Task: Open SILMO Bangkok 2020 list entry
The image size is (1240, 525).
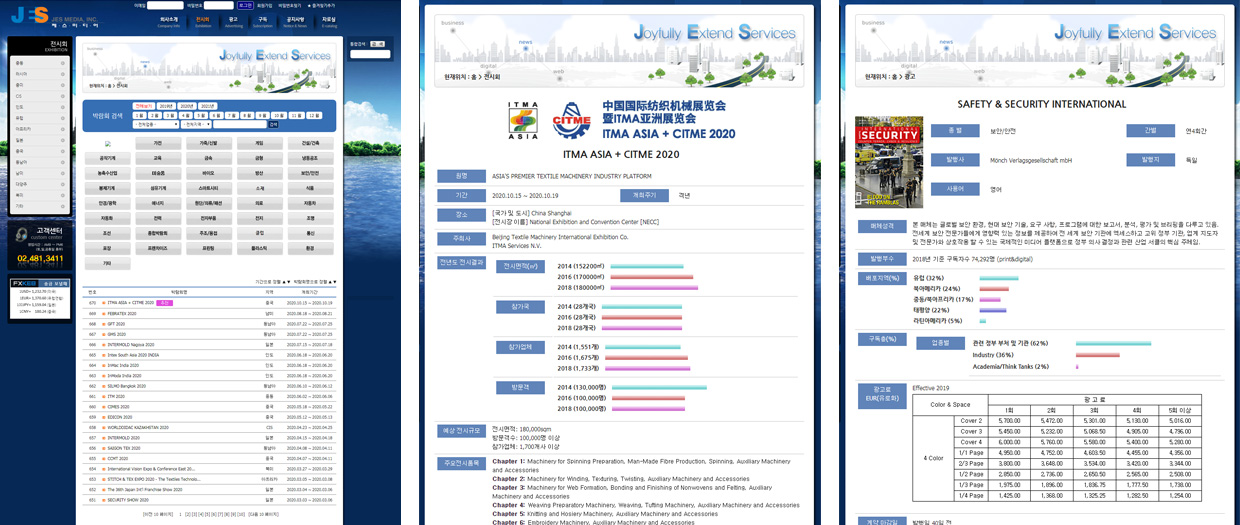Action: tap(127, 386)
